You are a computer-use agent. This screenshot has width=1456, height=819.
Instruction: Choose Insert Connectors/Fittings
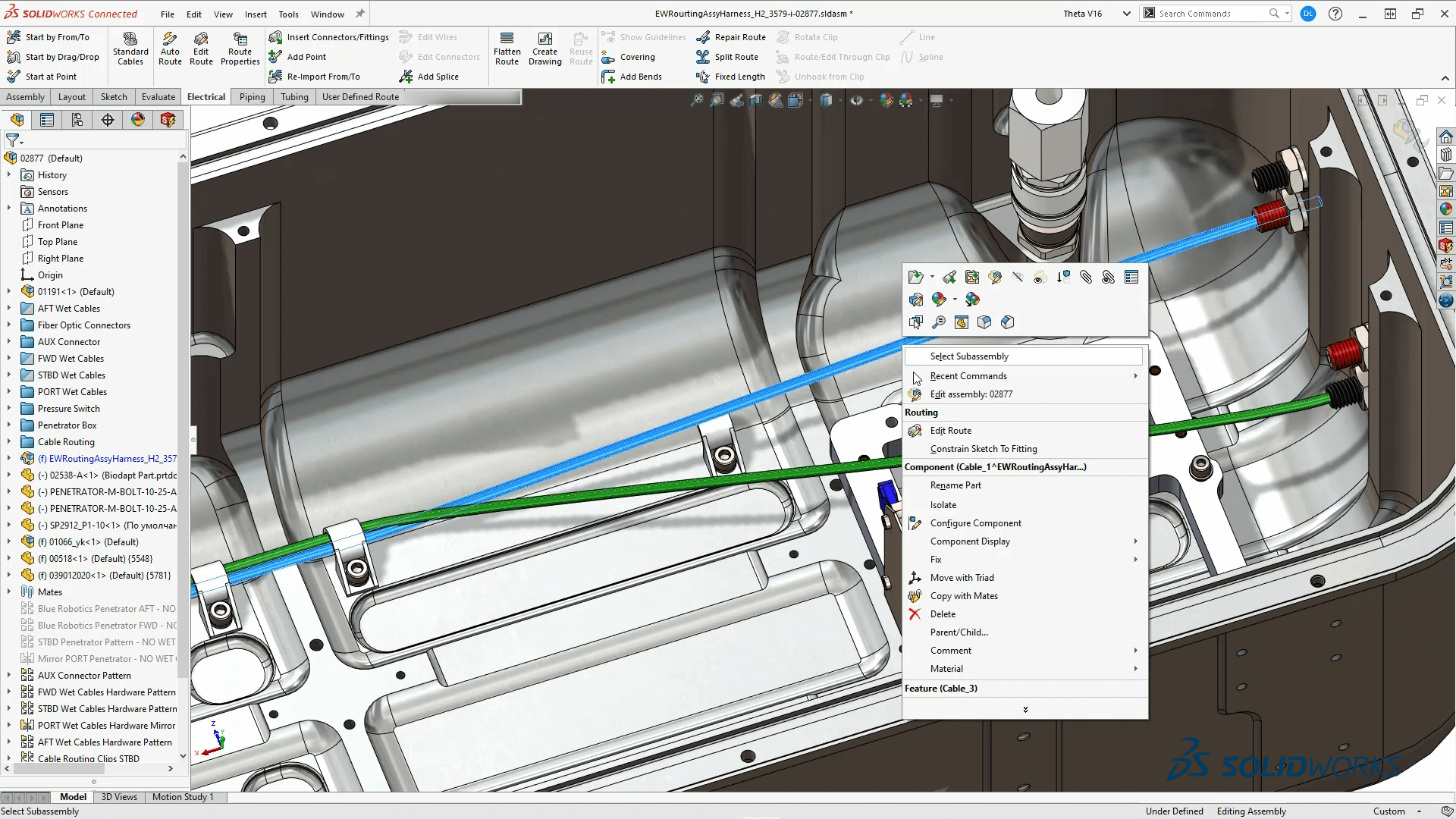click(x=328, y=37)
